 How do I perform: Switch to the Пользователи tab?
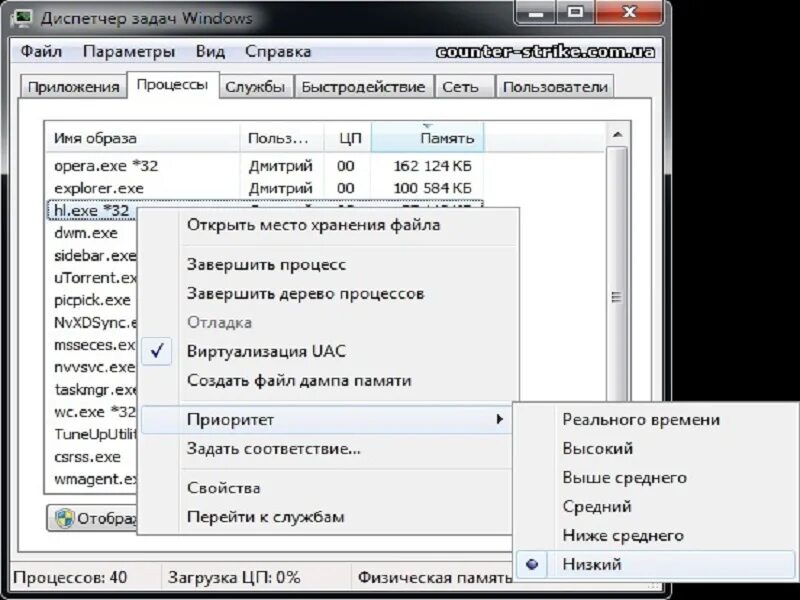[x=555, y=87]
